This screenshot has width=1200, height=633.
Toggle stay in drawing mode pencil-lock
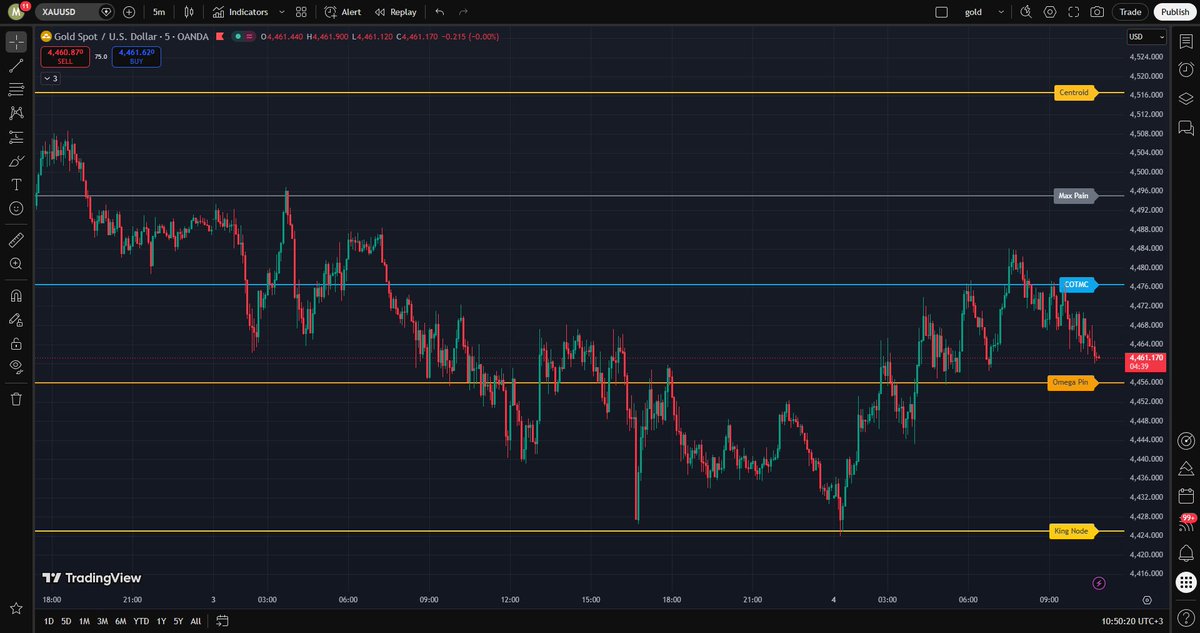pyautogui.click(x=16, y=320)
